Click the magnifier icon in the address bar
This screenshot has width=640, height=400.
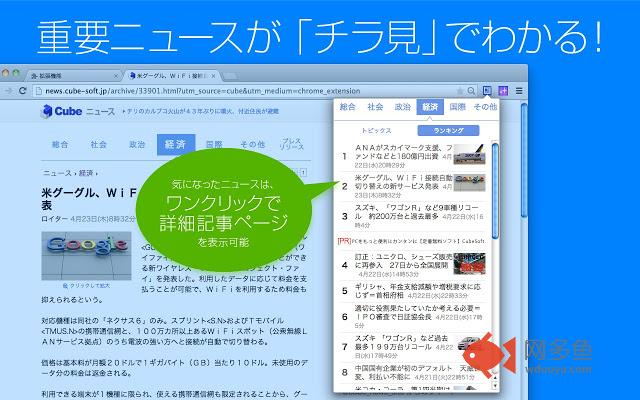(471, 91)
